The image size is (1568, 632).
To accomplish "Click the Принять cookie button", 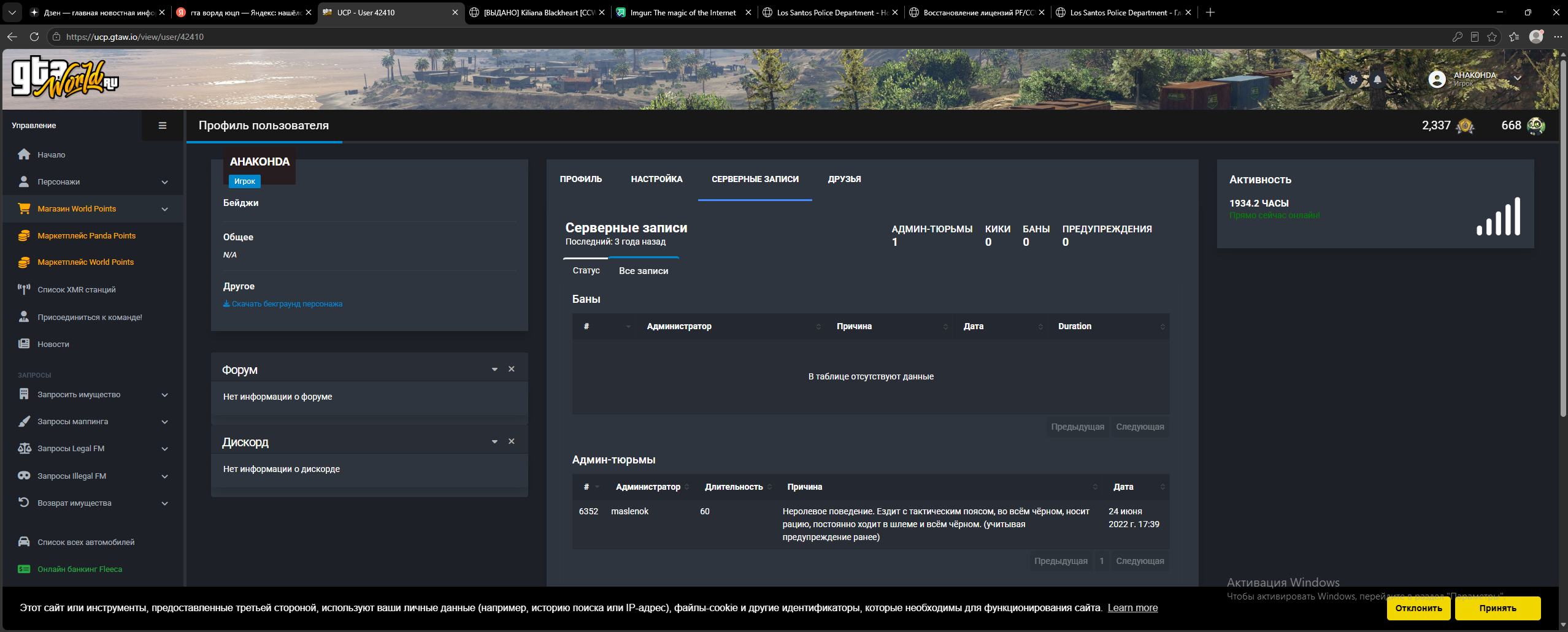I will (1497, 608).
